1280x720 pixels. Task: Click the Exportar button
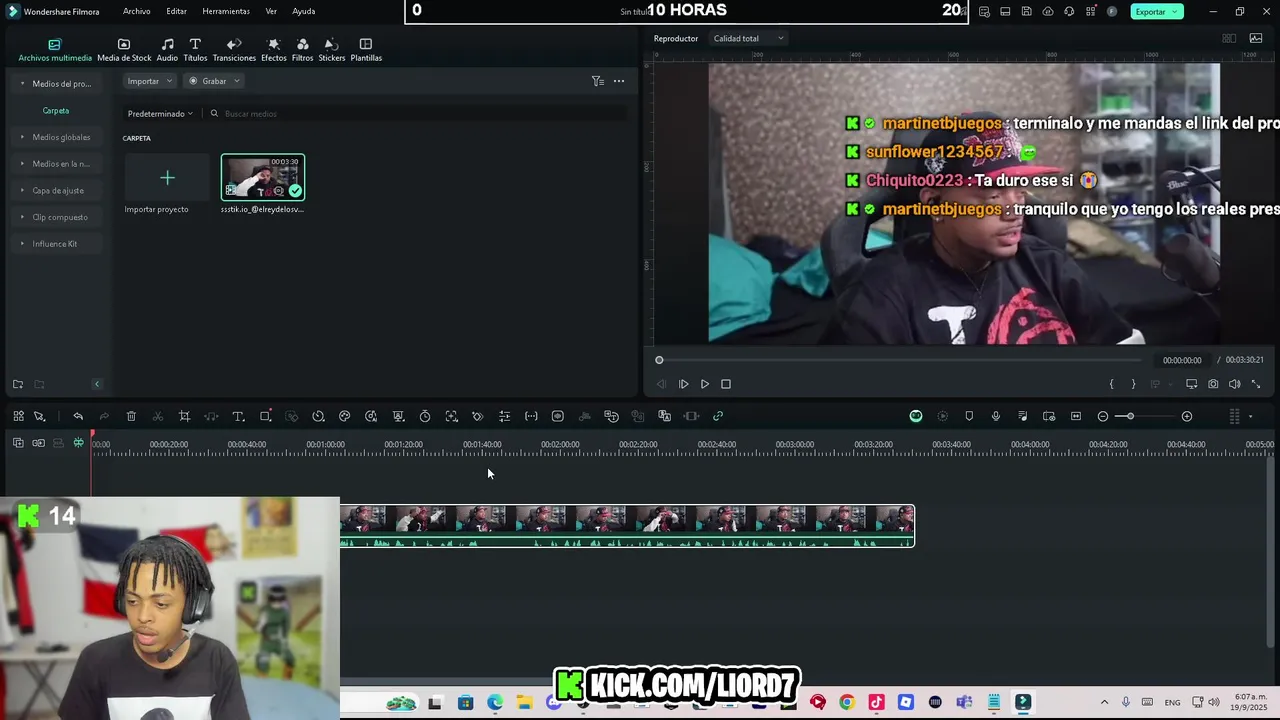1157,12
